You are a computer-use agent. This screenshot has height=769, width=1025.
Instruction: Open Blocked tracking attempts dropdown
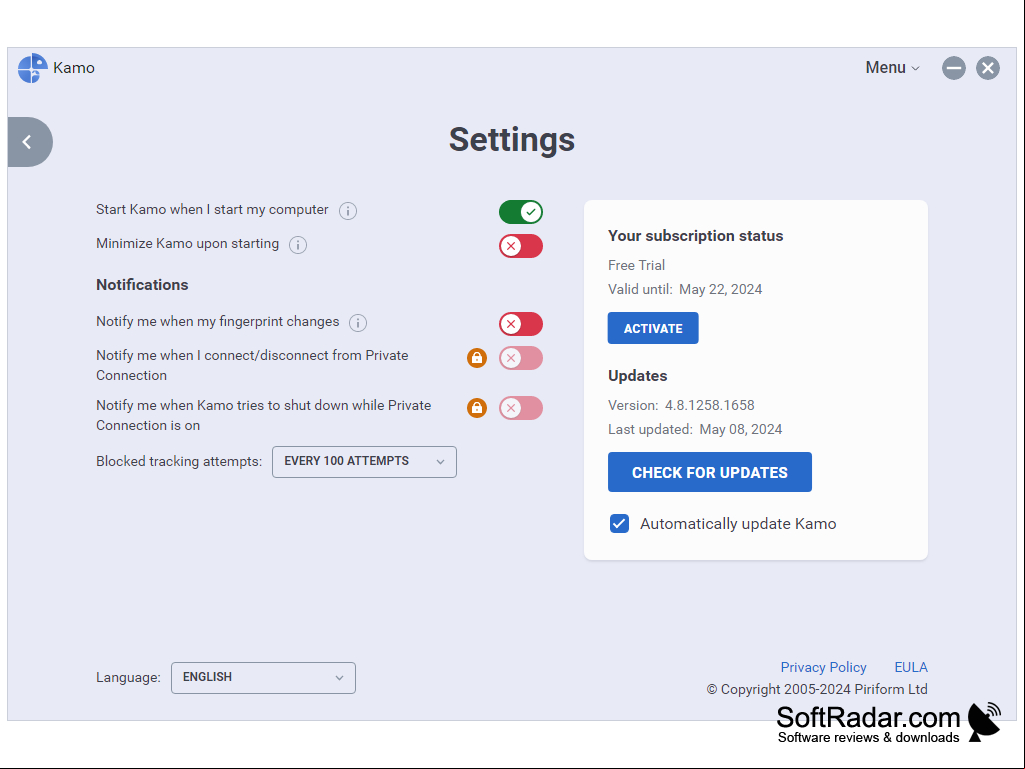364,462
